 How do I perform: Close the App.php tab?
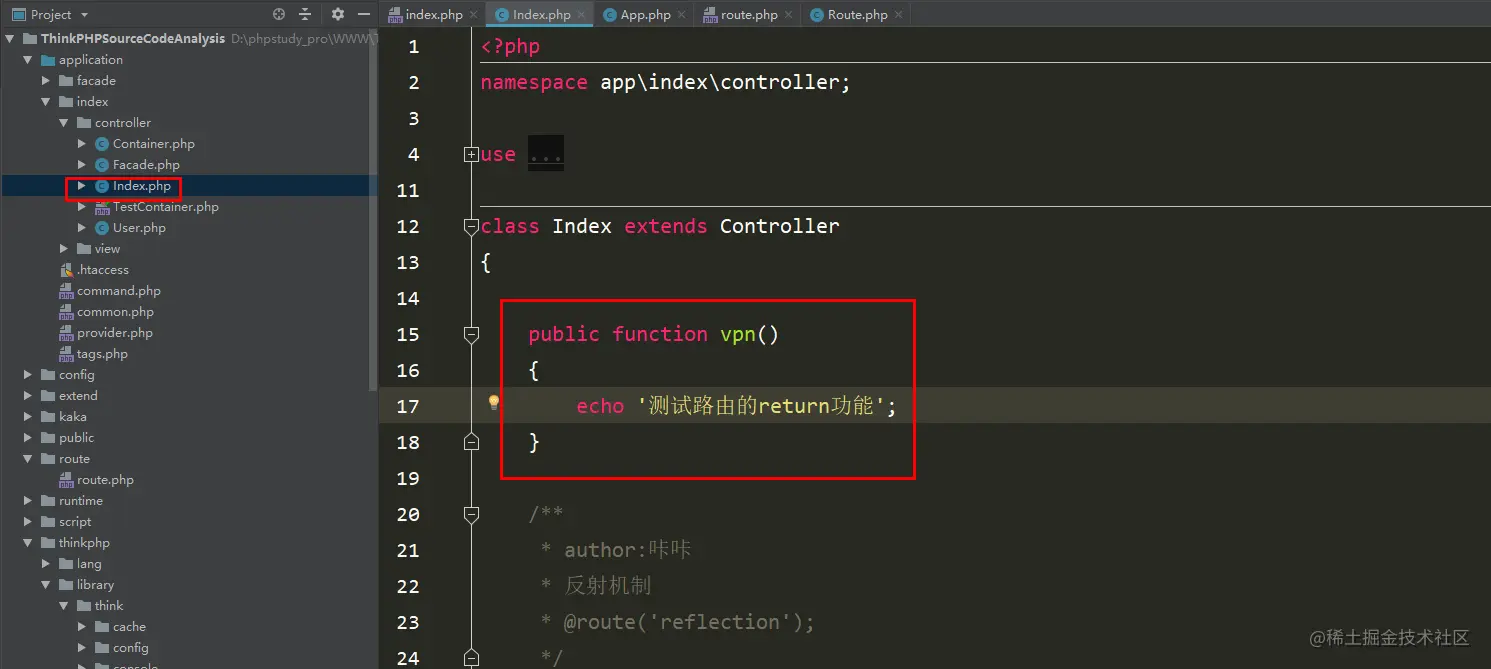[682, 15]
